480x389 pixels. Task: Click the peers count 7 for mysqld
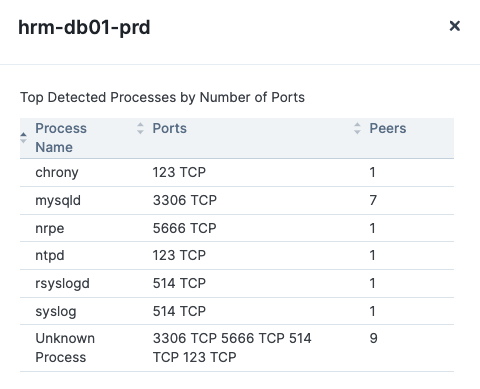373,200
